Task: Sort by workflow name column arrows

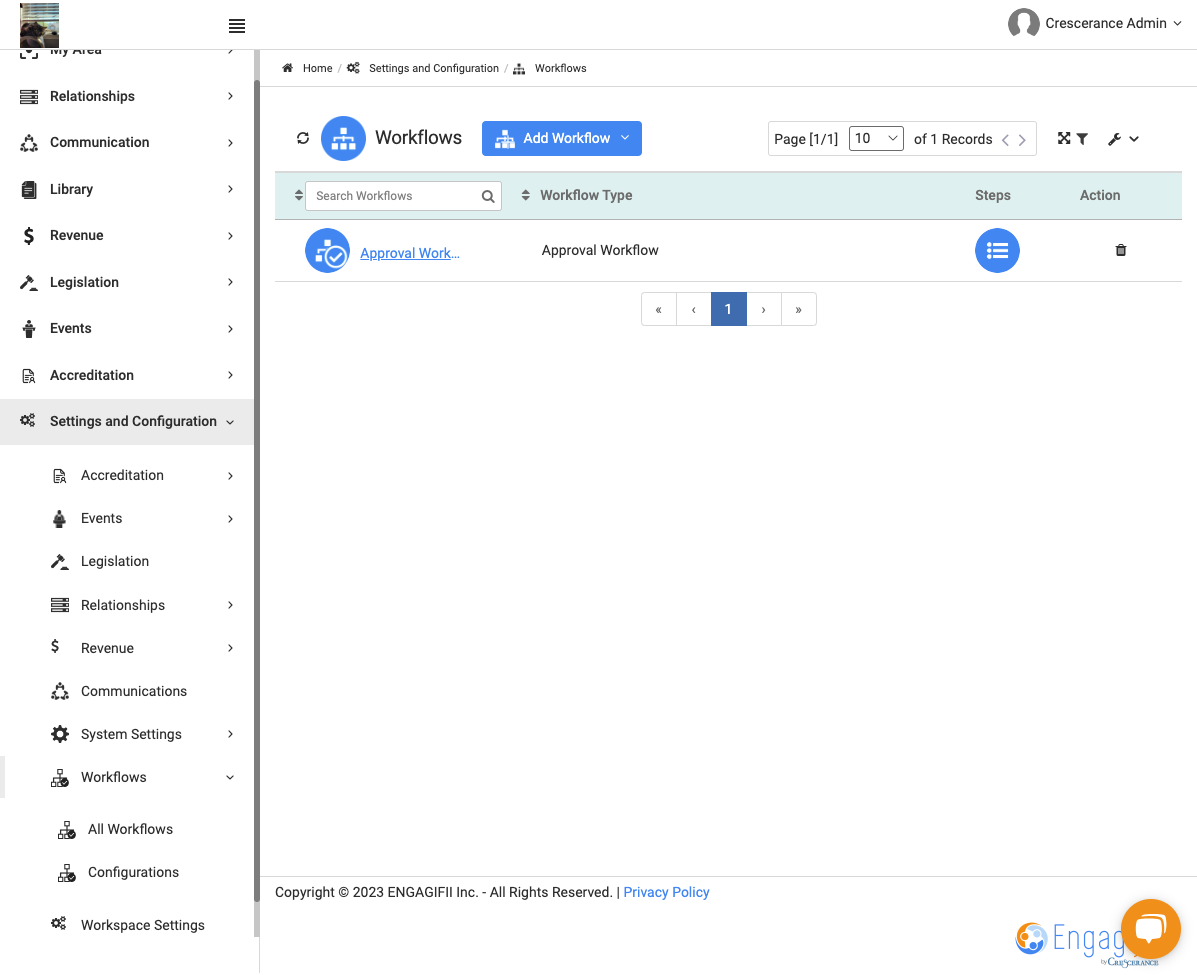Action: tap(298, 195)
